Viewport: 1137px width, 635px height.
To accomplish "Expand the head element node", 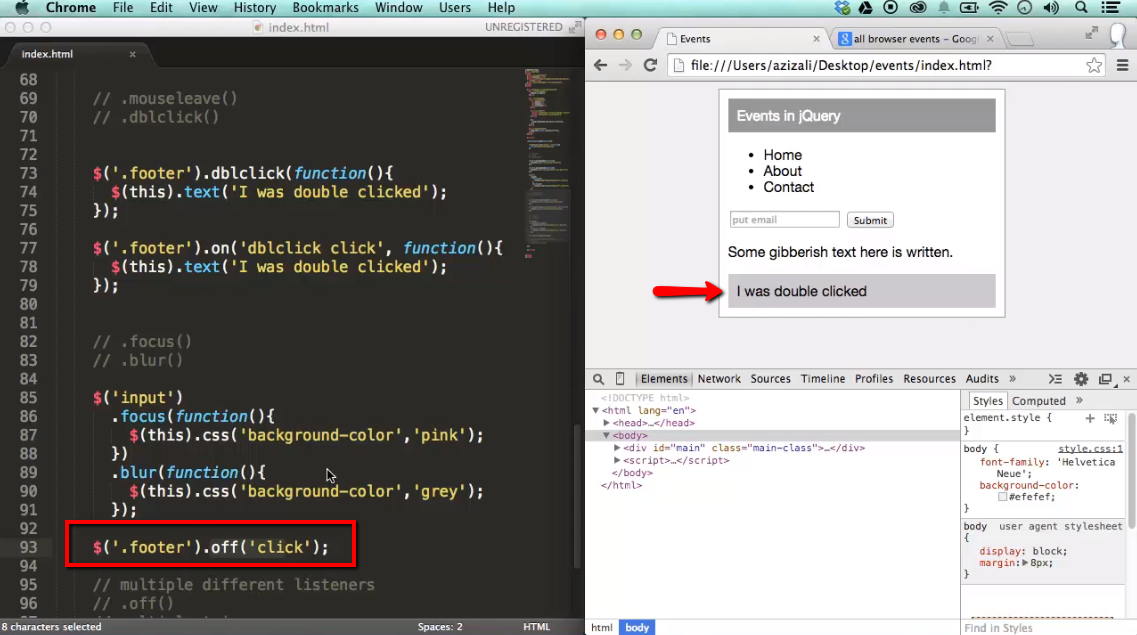I will coord(607,423).
